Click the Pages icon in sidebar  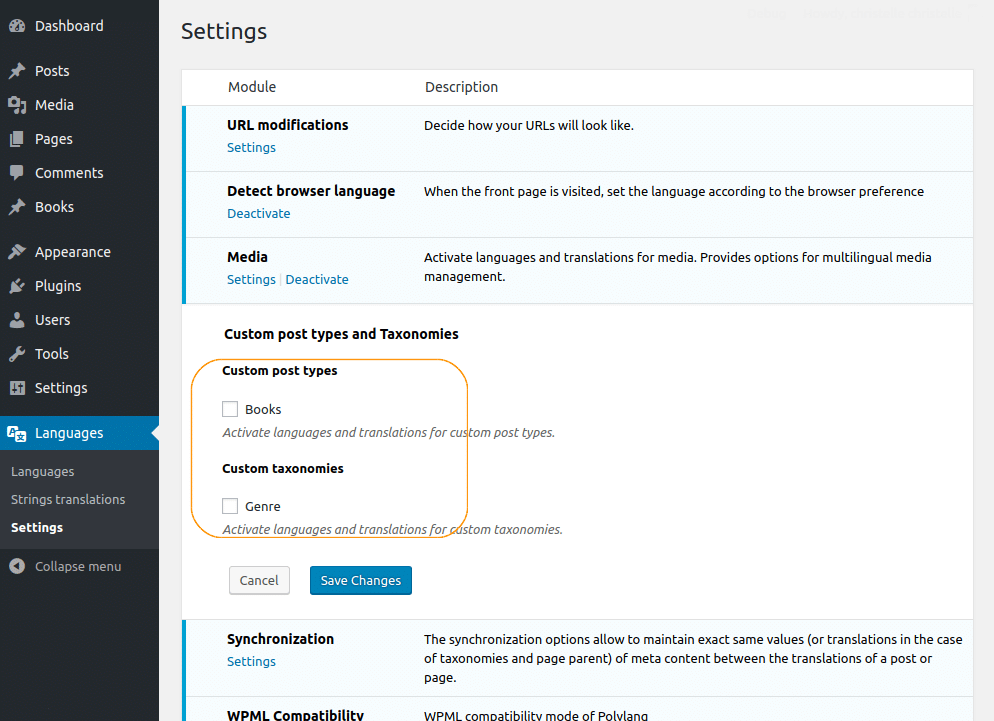pyautogui.click(x=17, y=139)
